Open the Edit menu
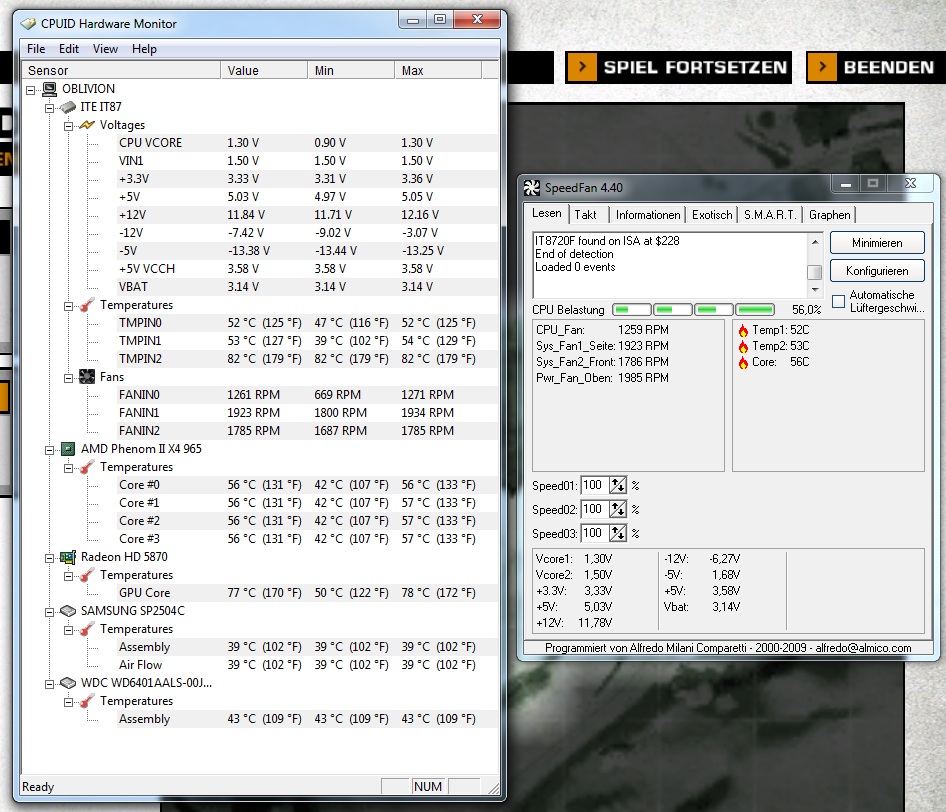Screen dimensions: 946x812 pyautogui.click(x=69, y=49)
